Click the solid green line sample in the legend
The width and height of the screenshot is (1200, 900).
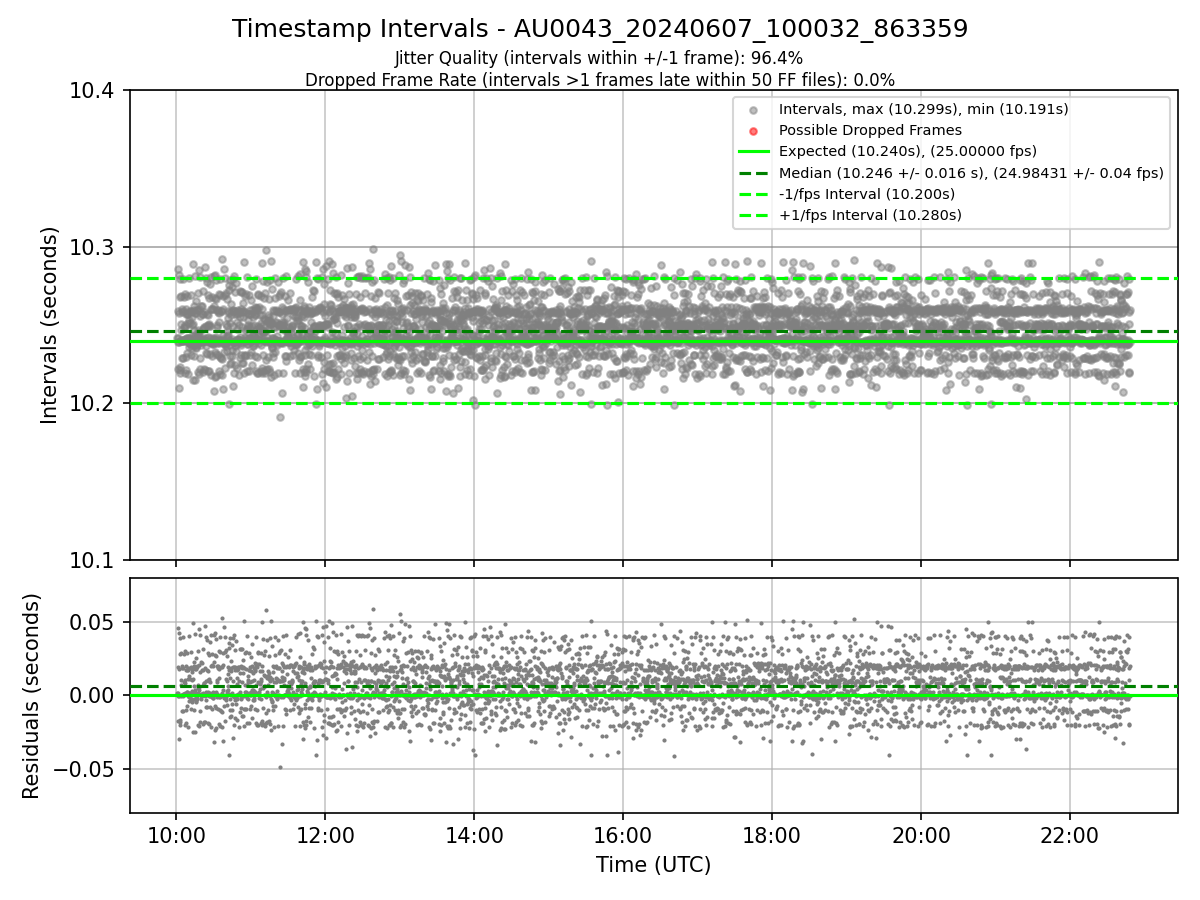[x=754, y=152]
